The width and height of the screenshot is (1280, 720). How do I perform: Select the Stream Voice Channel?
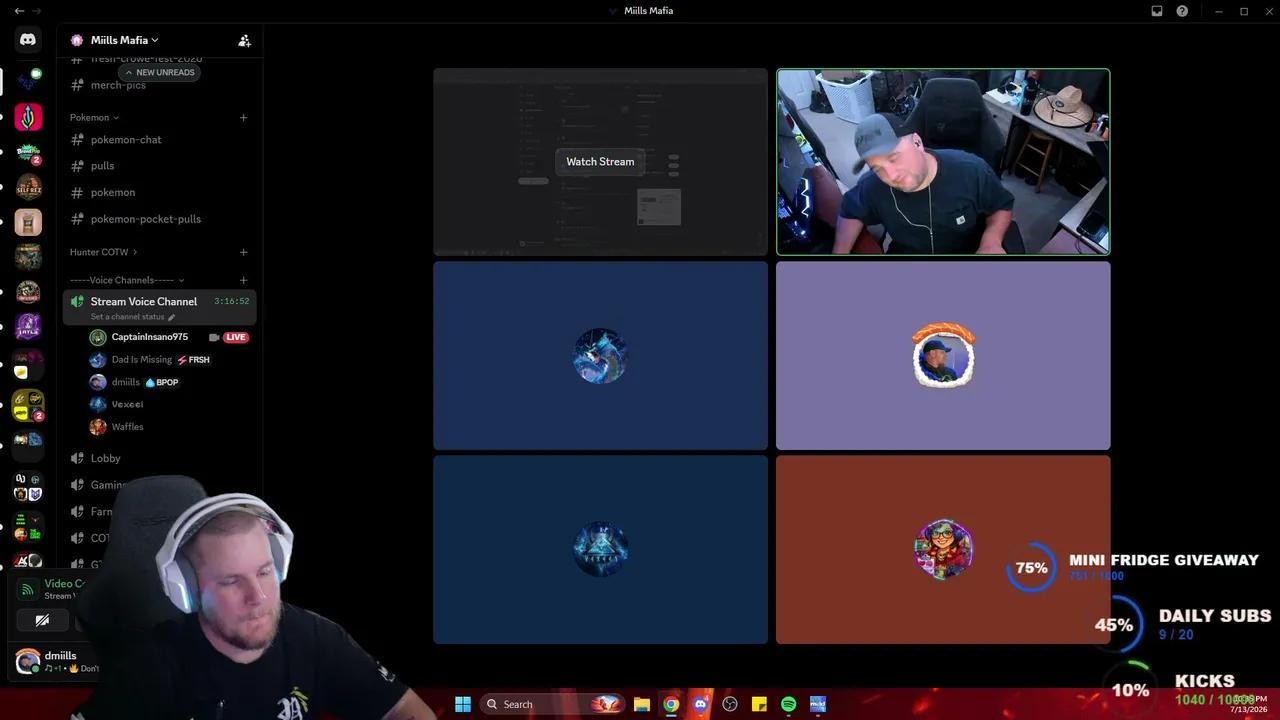[160, 307]
